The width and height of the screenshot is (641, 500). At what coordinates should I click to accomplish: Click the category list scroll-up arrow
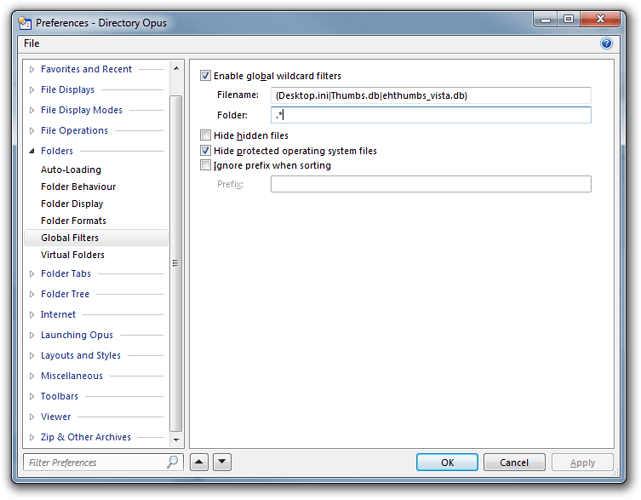click(176, 68)
